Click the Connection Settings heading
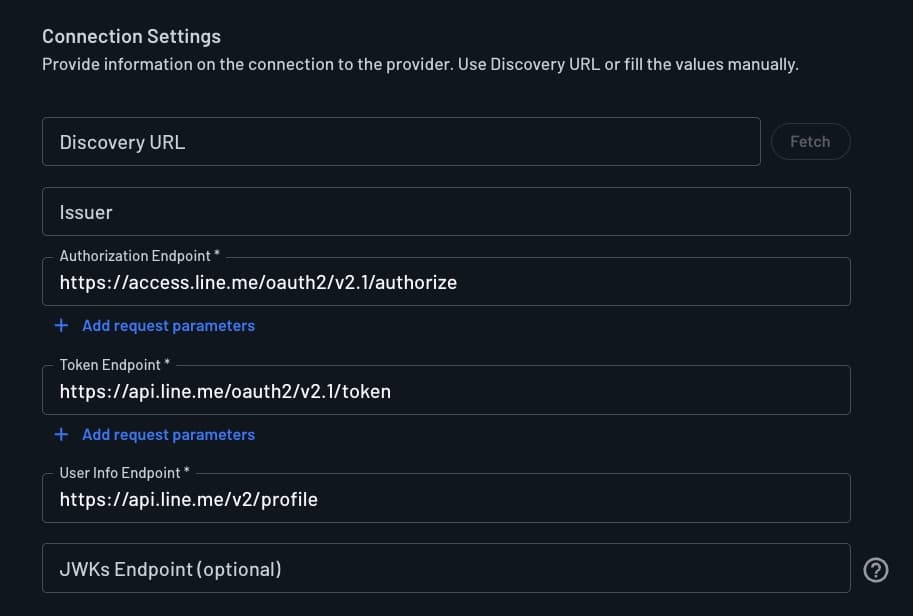 point(131,36)
